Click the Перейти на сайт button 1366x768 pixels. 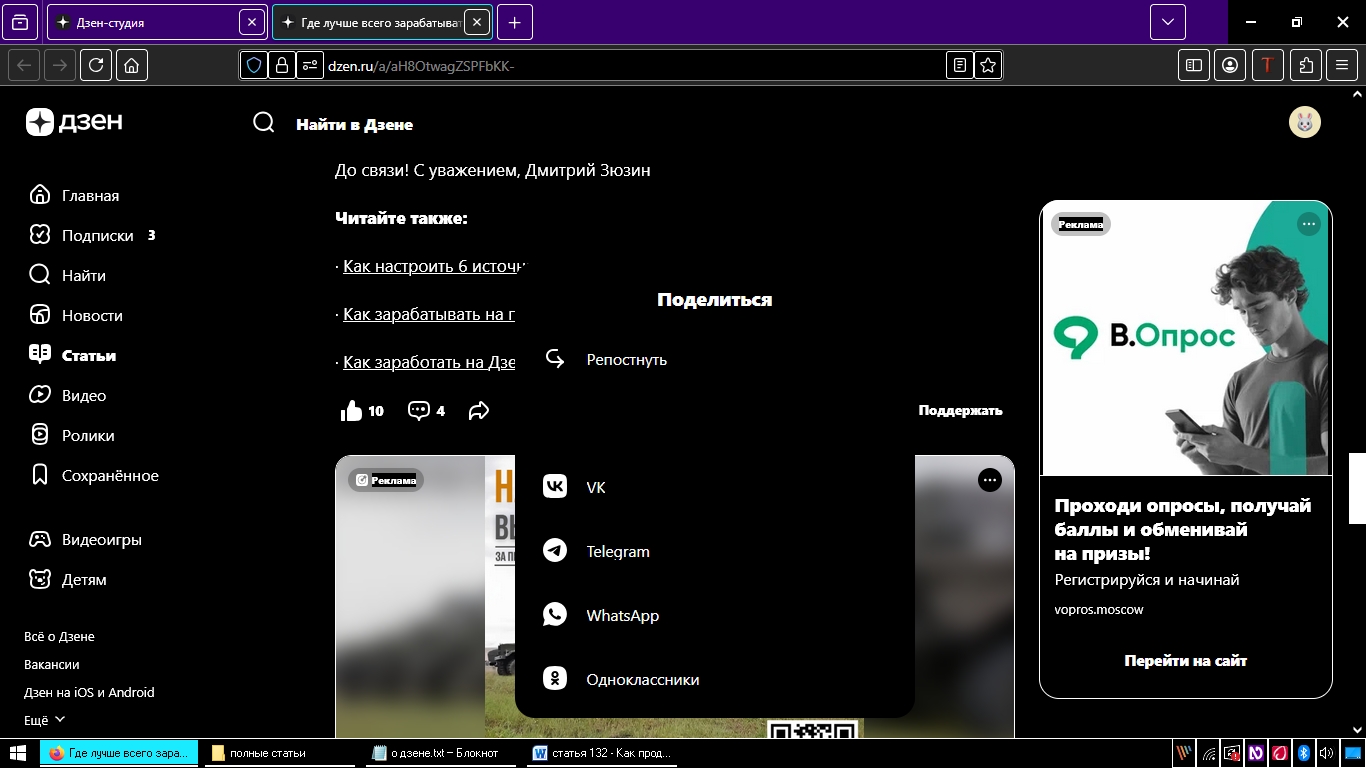(1186, 660)
